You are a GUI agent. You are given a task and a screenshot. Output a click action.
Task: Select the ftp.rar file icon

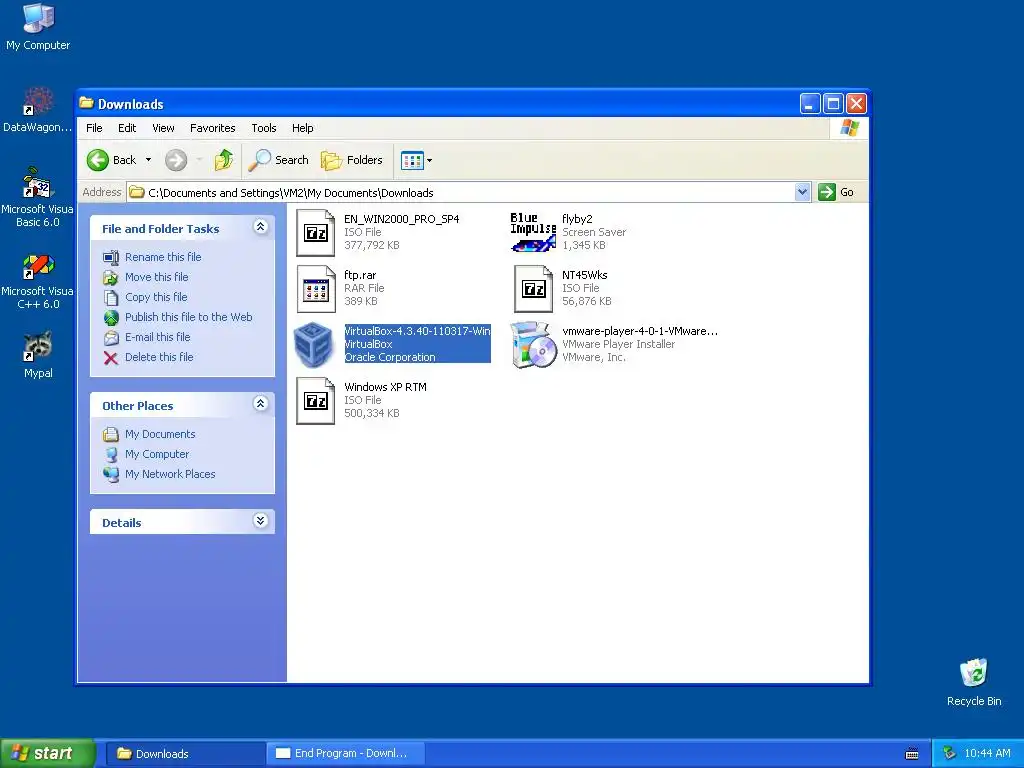pyautogui.click(x=315, y=289)
